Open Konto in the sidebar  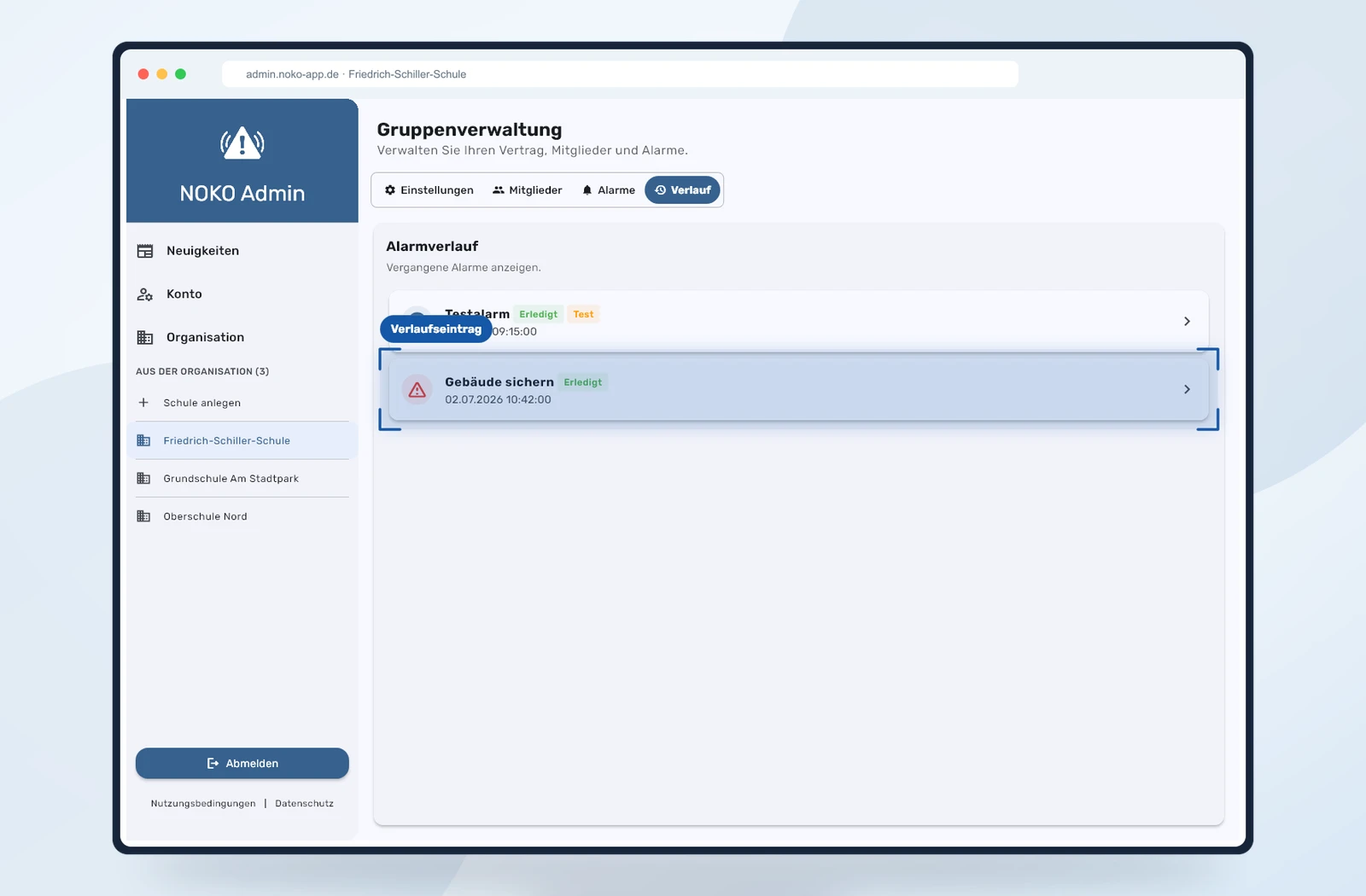click(x=242, y=294)
